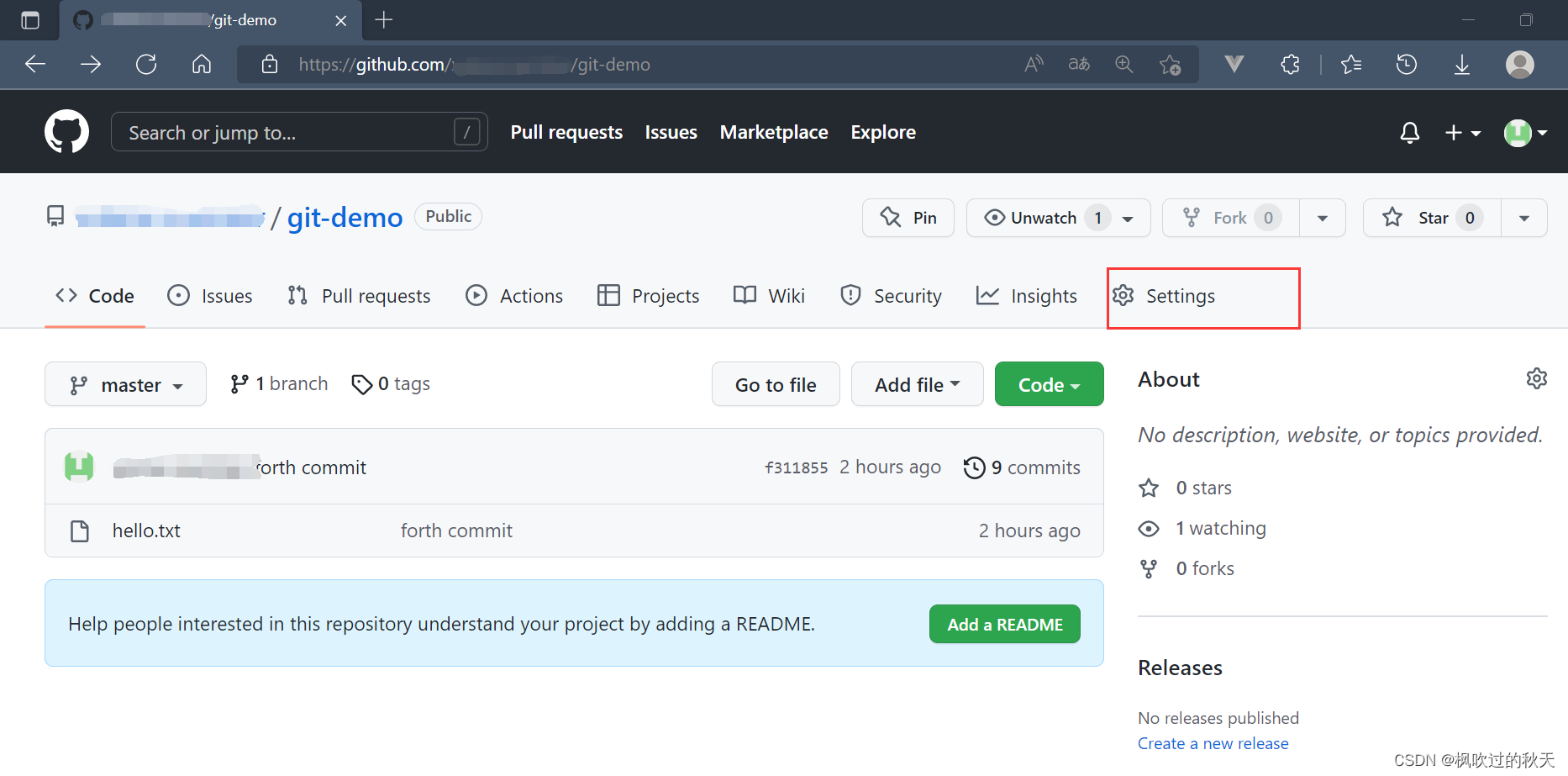The width and height of the screenshot is (1568, 776).
Task: Add page to favorites star icon
Action: click(x=1170, y=64)
